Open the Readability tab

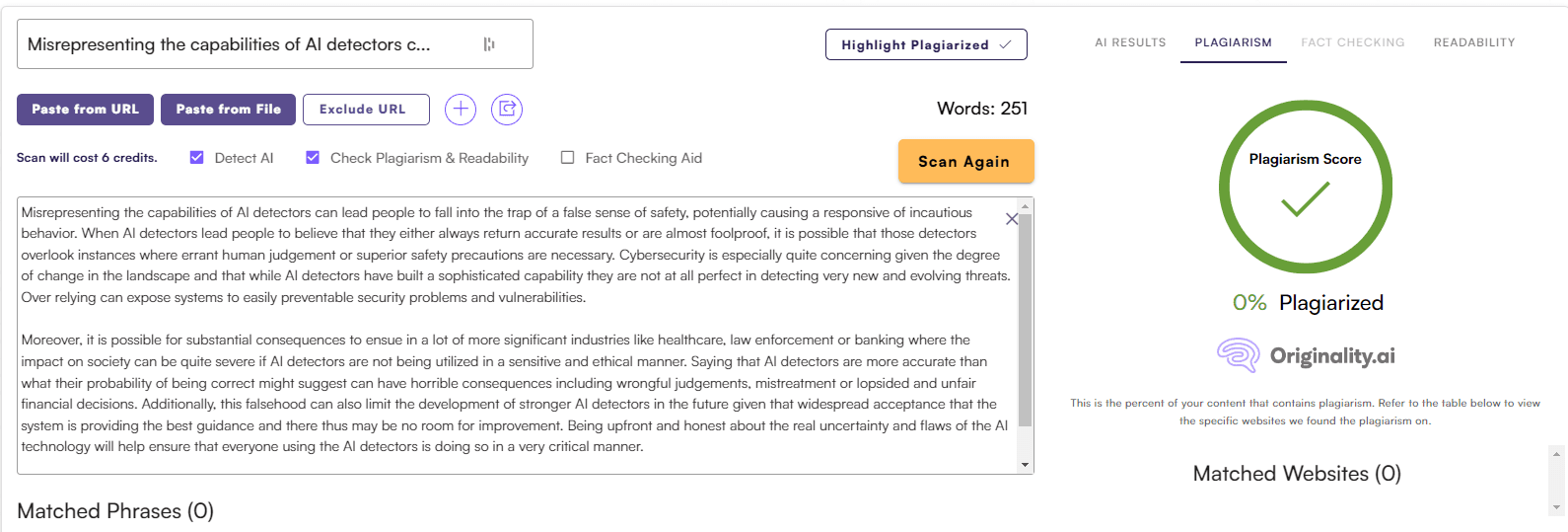tap(1474, 42)
